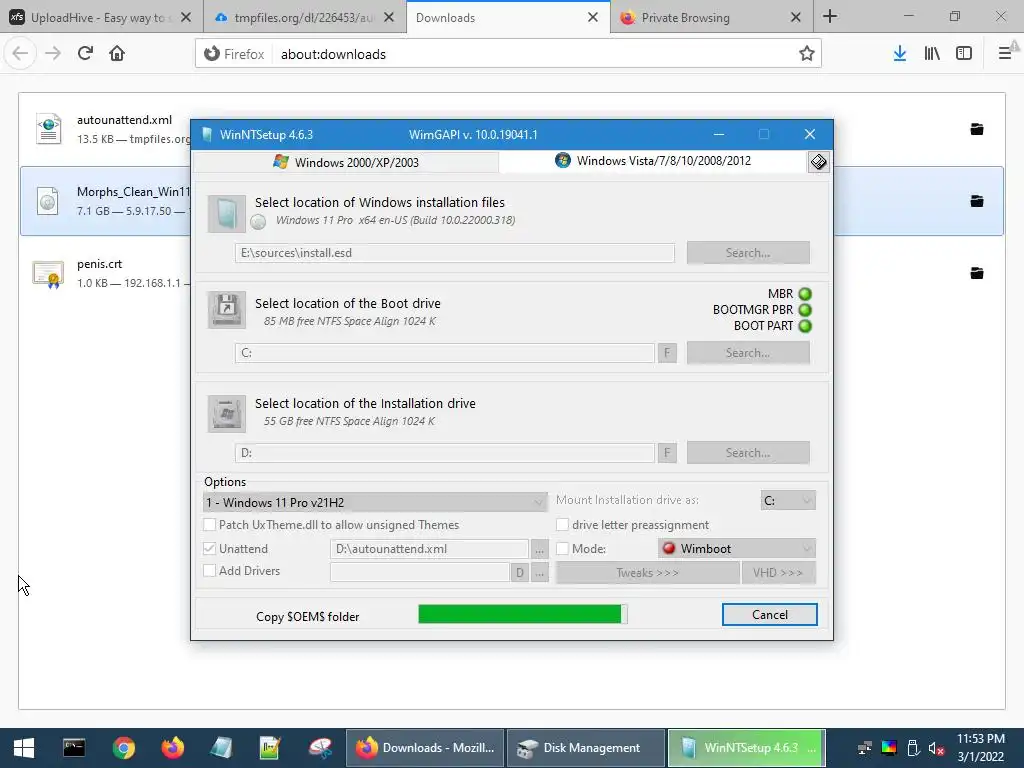Enable the Mode checkbox
Image resolution: width=1024 pixels, height=768 pixels.
562,549
